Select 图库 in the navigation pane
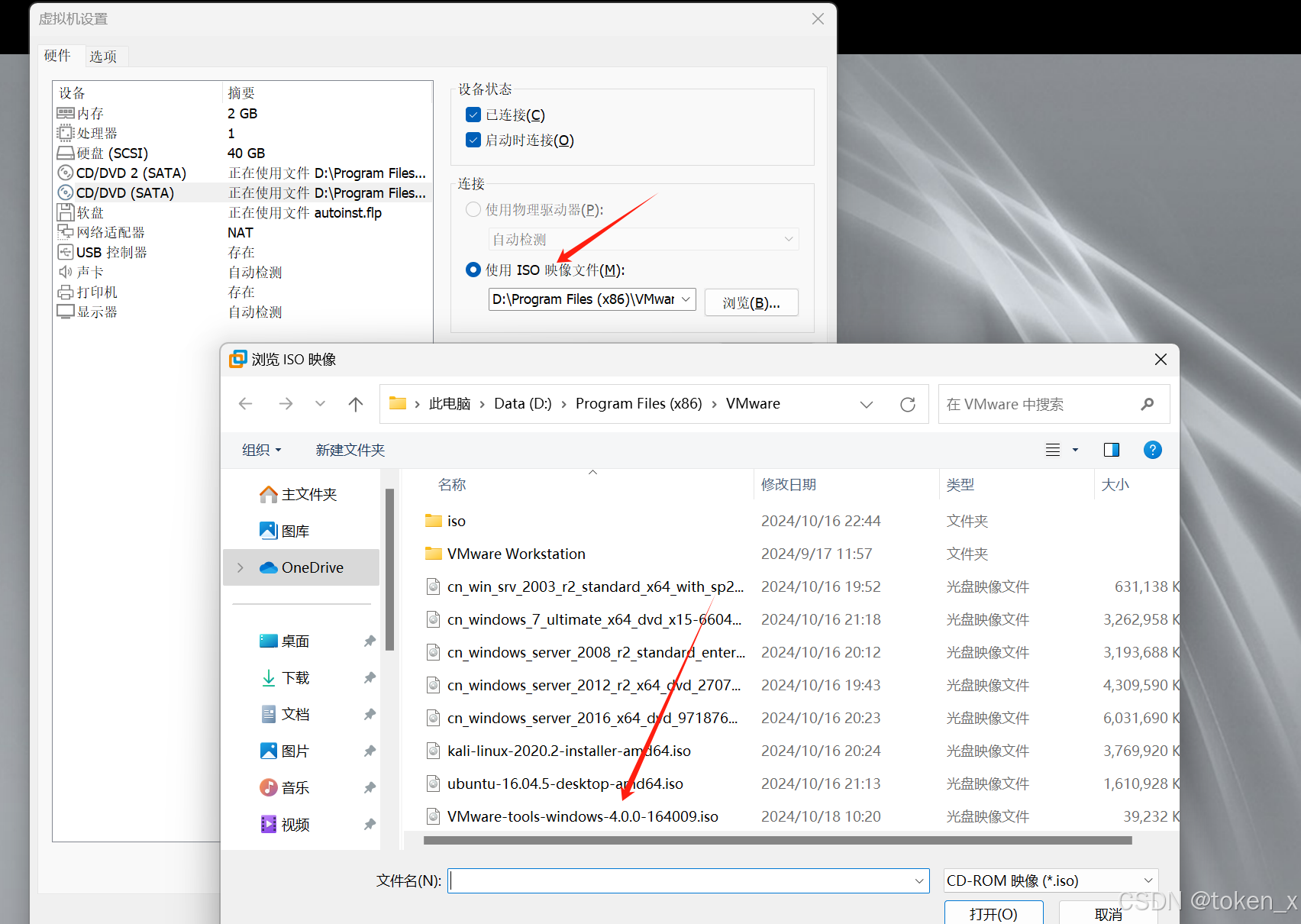The width and height of the screenshot is (1301, 924). (x=285, y=531)
